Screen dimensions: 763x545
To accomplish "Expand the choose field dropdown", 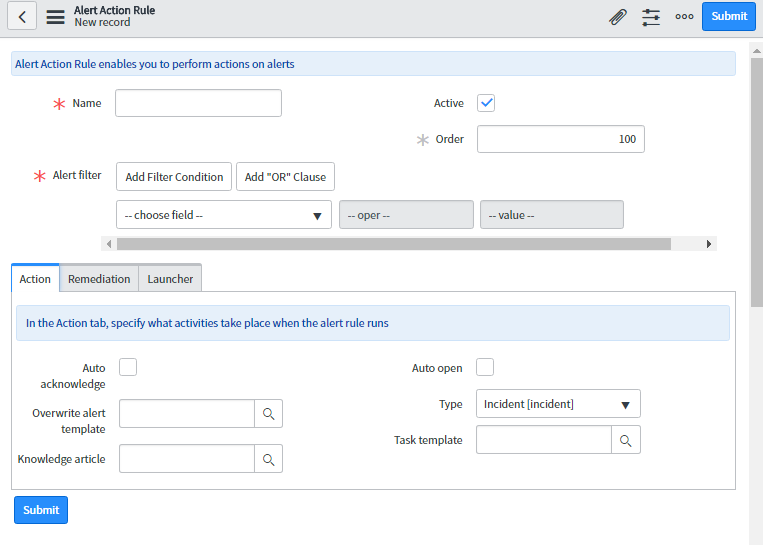I will point(224,215).
